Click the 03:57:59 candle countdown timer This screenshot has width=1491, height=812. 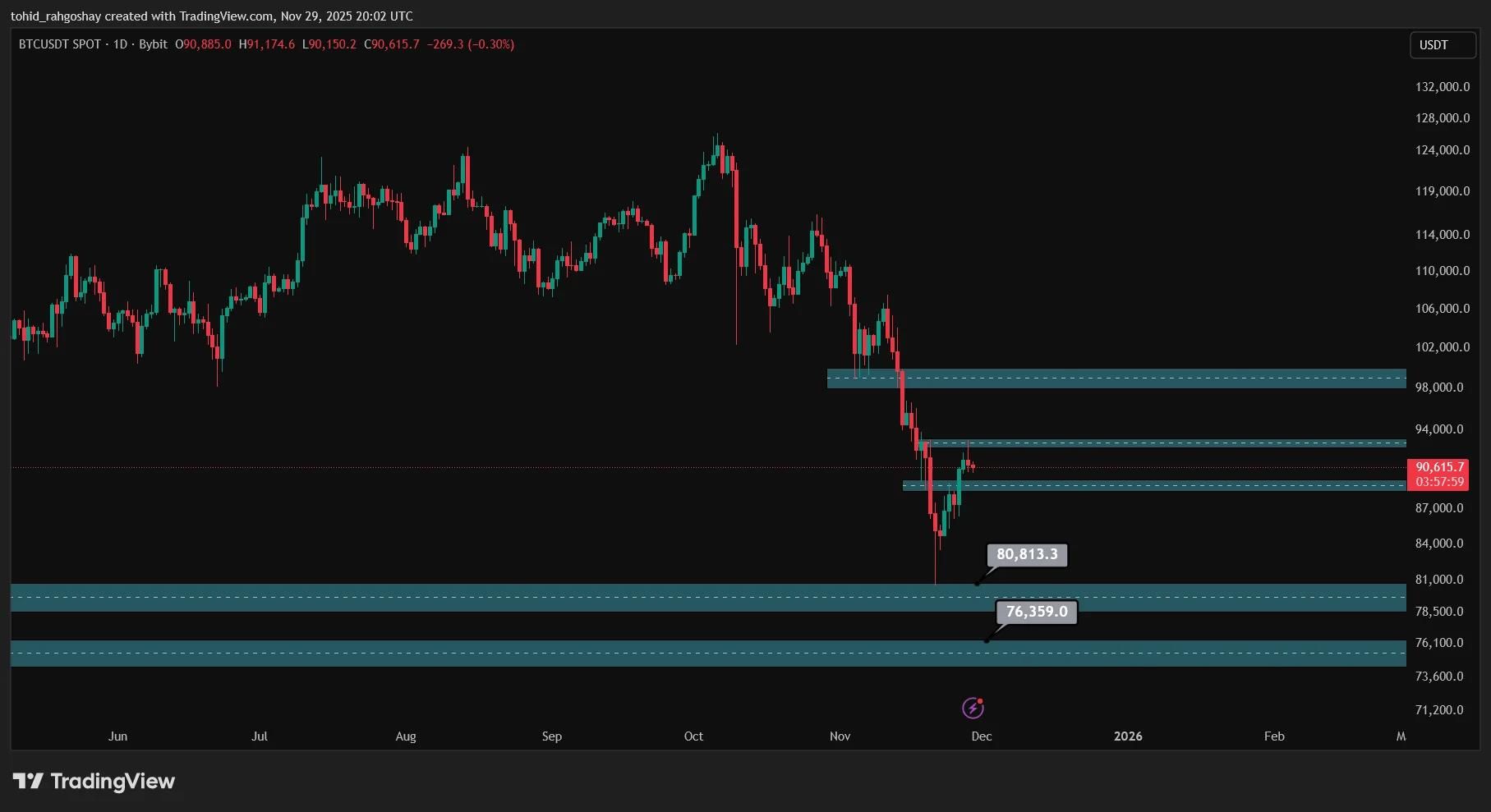[x=1439, y=482]
